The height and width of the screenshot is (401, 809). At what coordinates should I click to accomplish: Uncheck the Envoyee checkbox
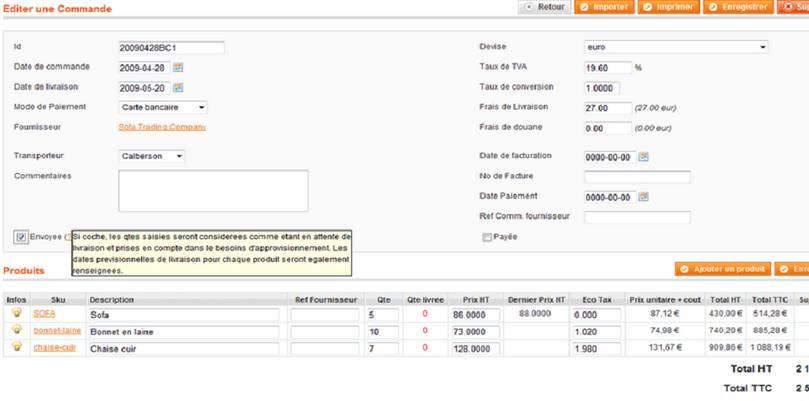tap(21, 237)
